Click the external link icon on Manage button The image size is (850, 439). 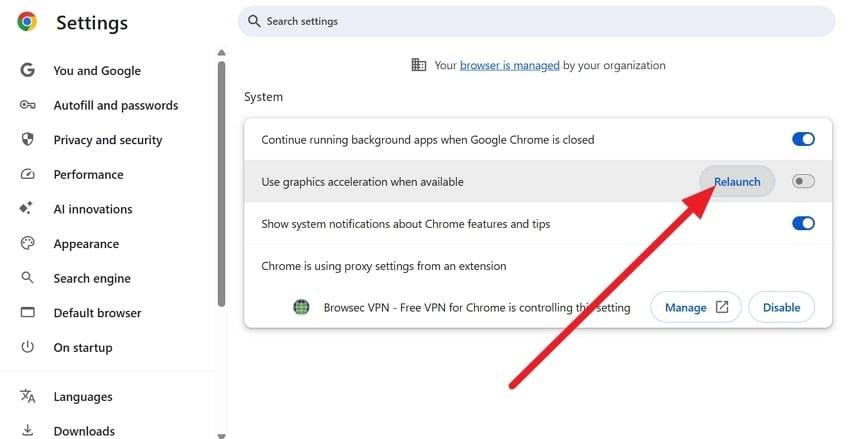click(722, 307)
